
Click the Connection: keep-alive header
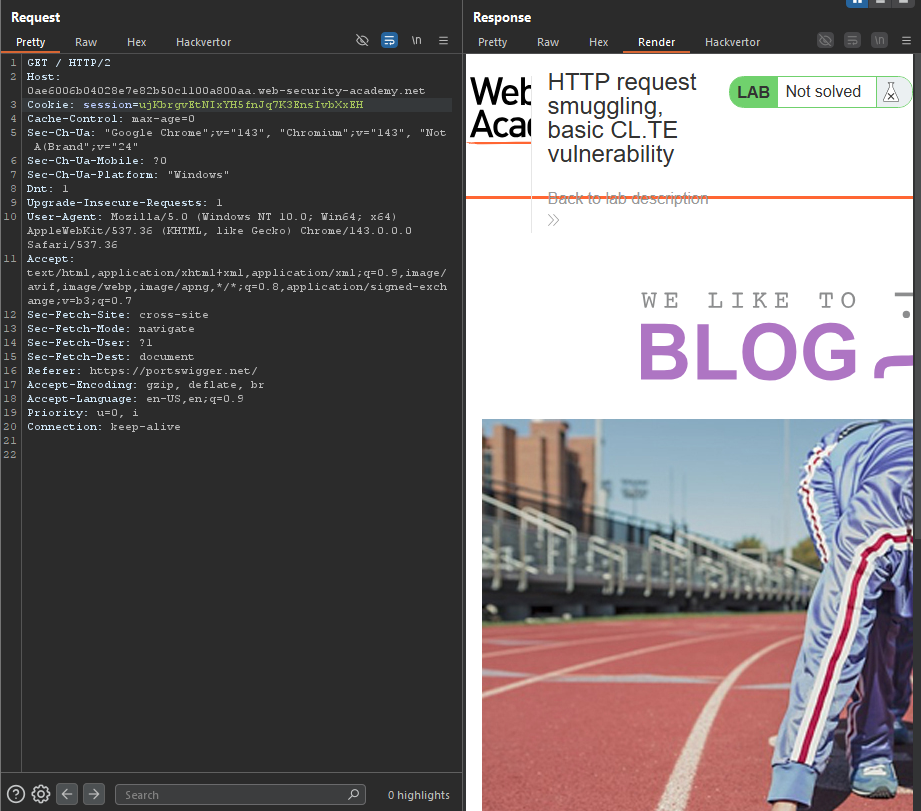[103, 427]
